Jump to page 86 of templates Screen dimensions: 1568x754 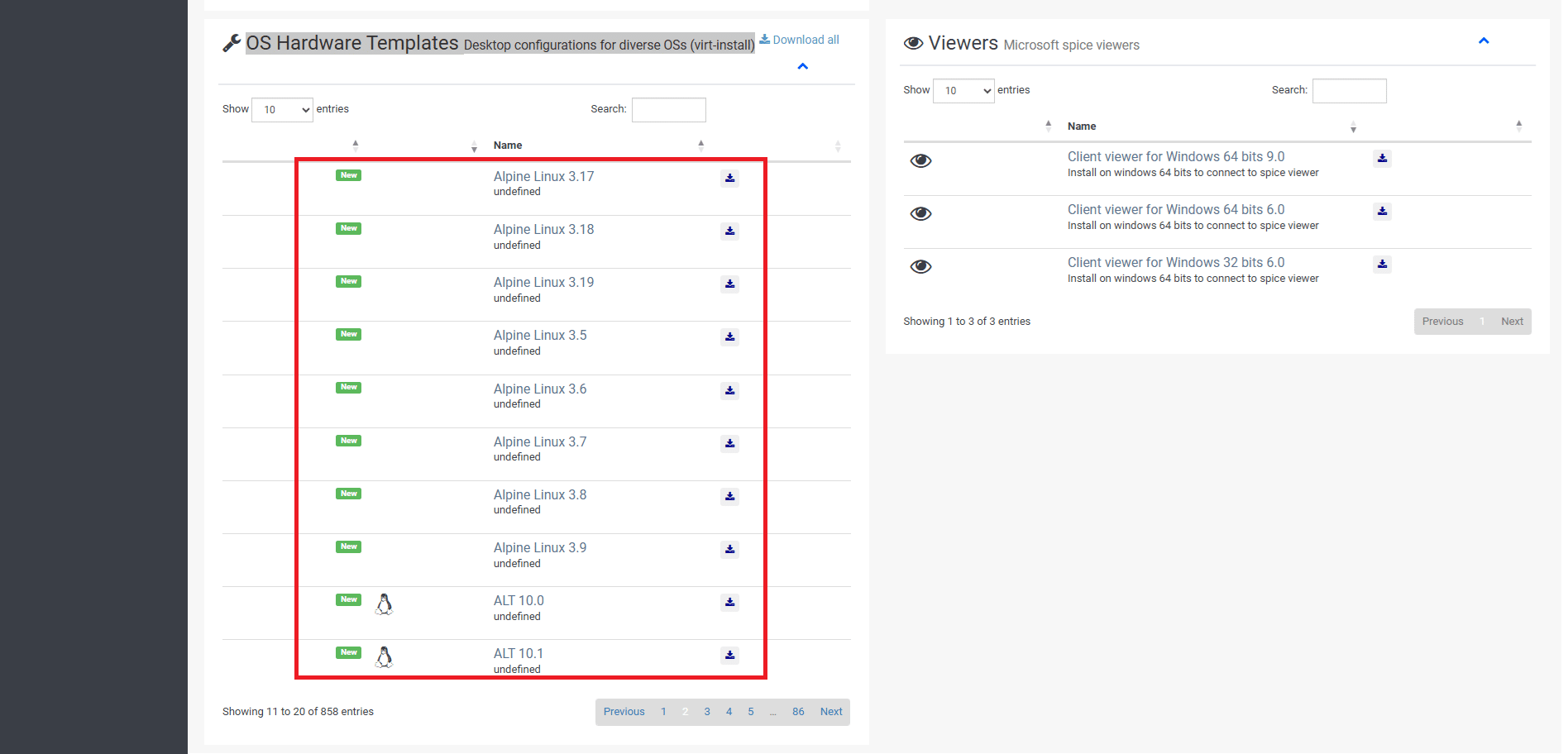[x=798, y=712]
